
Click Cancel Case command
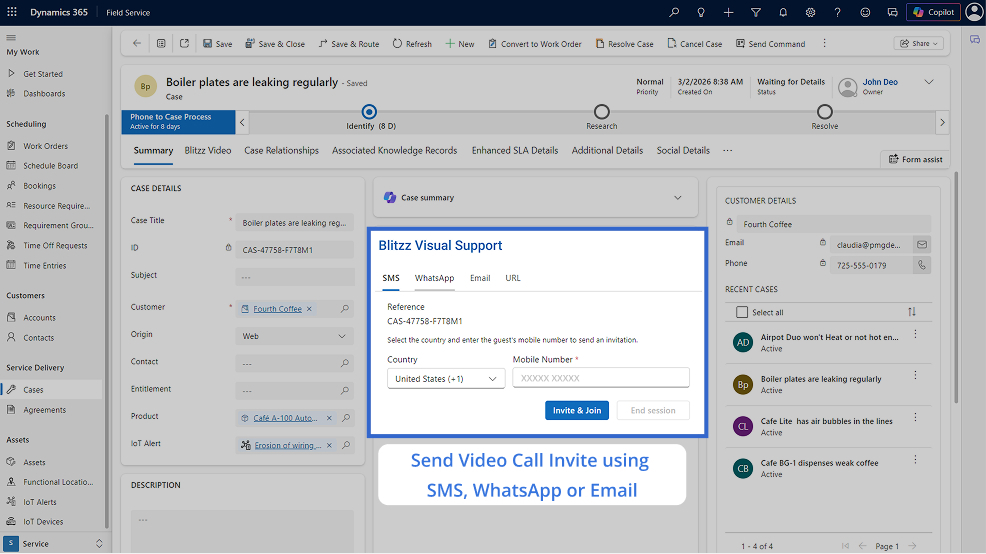pos(695,43)
